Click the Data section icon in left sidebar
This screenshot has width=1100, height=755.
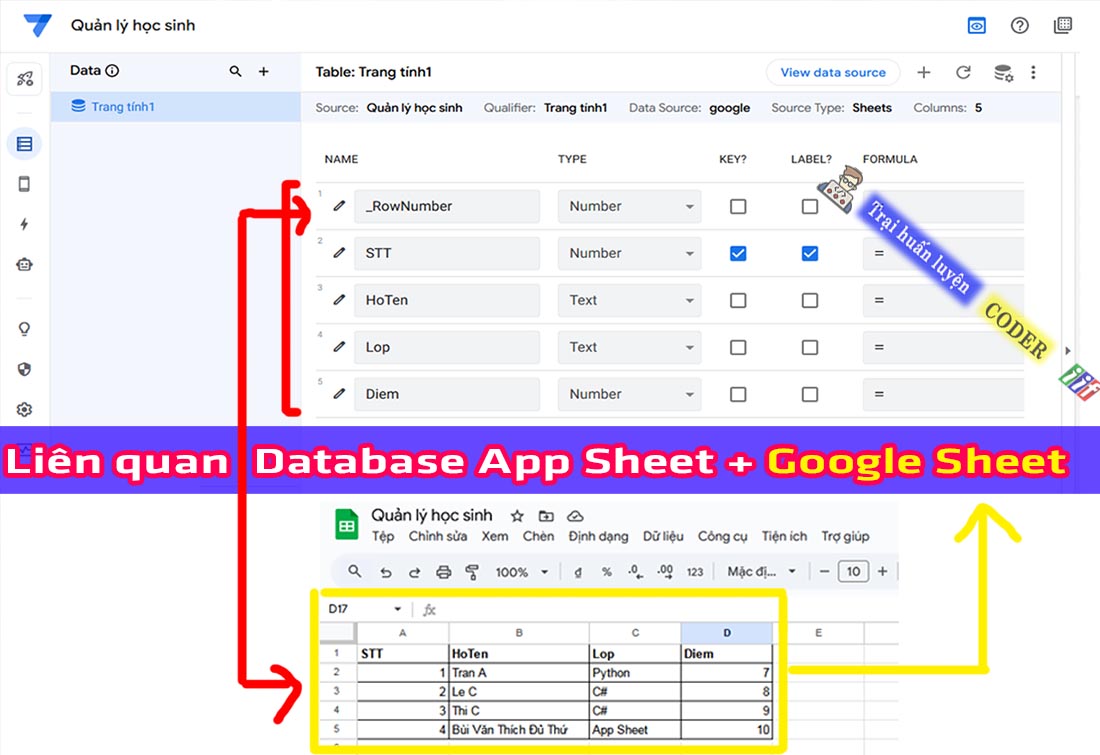click(24, 144)
